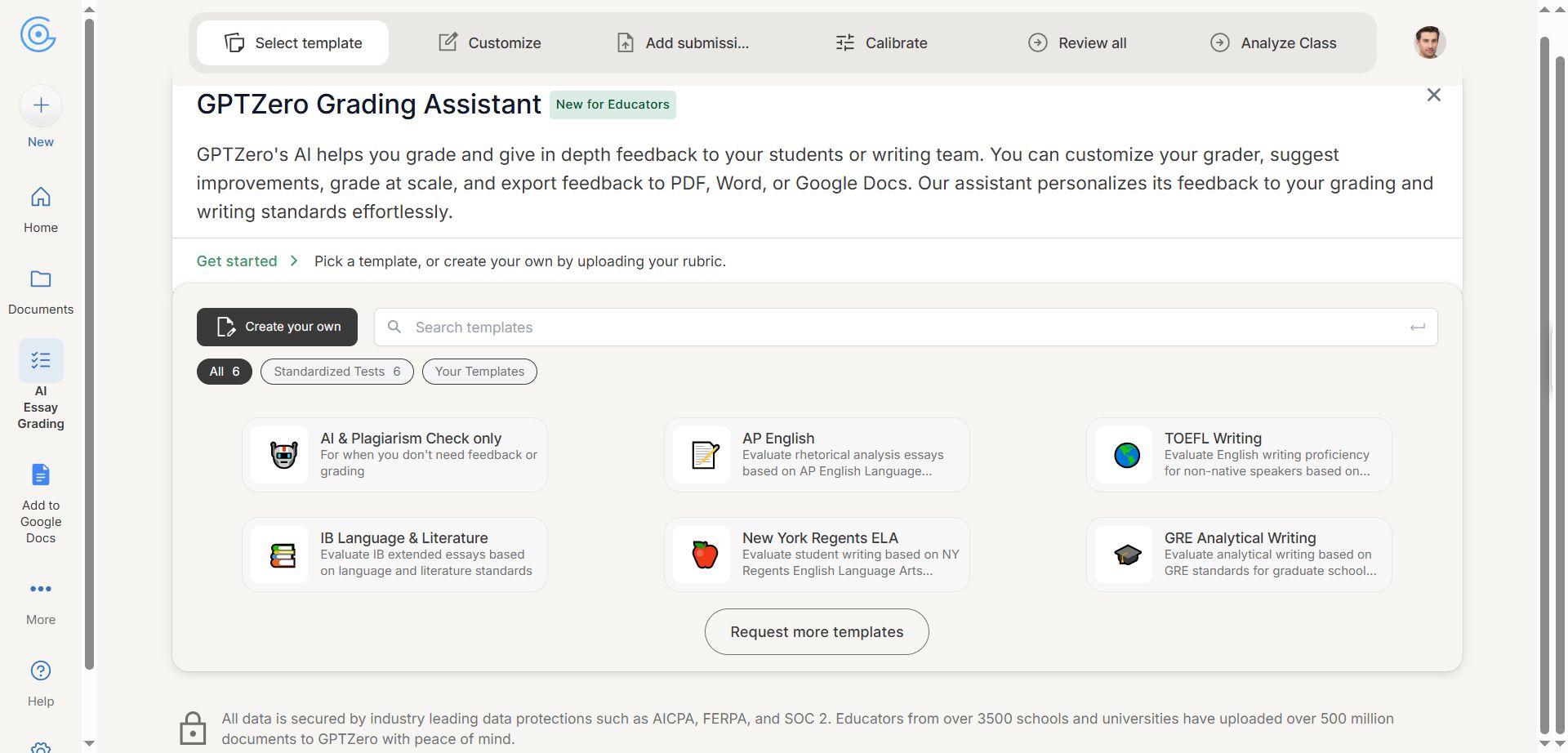The height and width of the screenshot is (753, 1568).
Task: Go to the Review all step
Action: [x=1077, y=43]
